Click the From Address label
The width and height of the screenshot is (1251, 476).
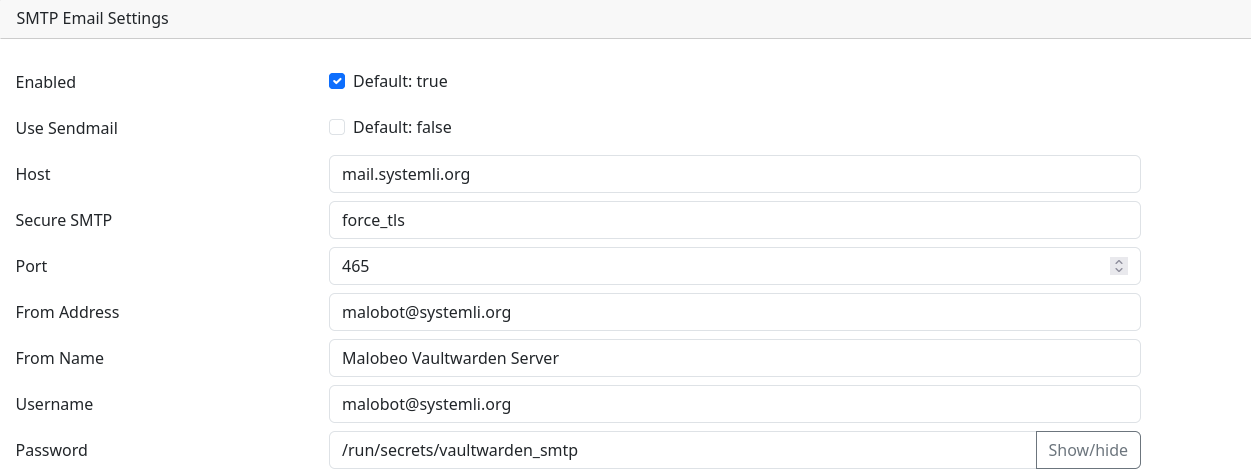click(67, 312)
